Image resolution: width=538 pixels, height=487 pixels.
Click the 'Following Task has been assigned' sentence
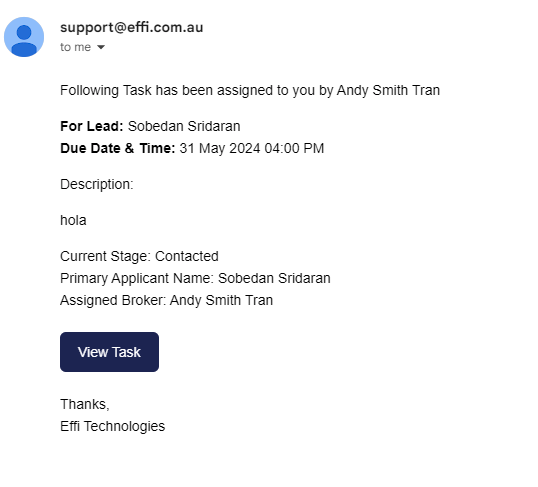(250, 90)
